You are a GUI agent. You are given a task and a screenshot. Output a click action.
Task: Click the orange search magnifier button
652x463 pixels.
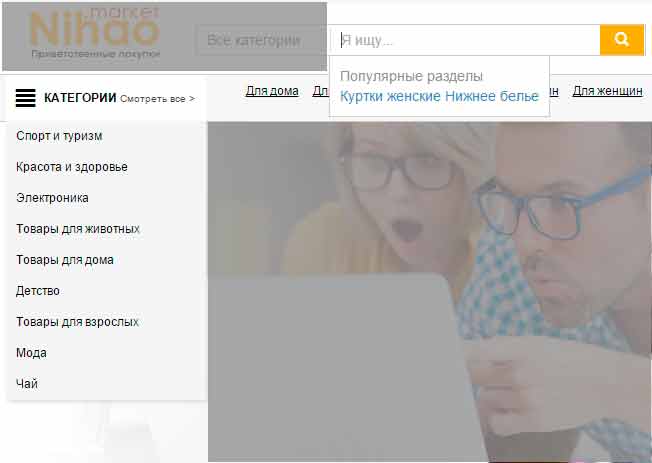[x=622, y=40]
